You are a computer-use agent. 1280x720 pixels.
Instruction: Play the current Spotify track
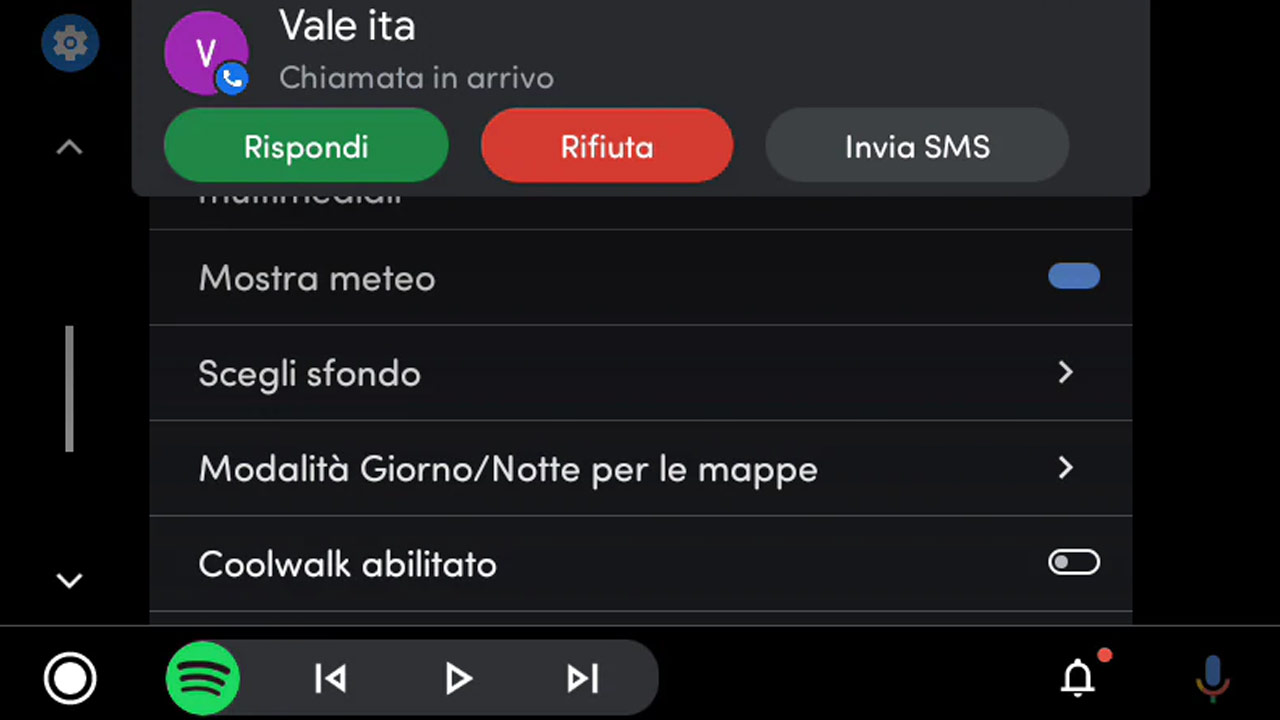[458, 679]
